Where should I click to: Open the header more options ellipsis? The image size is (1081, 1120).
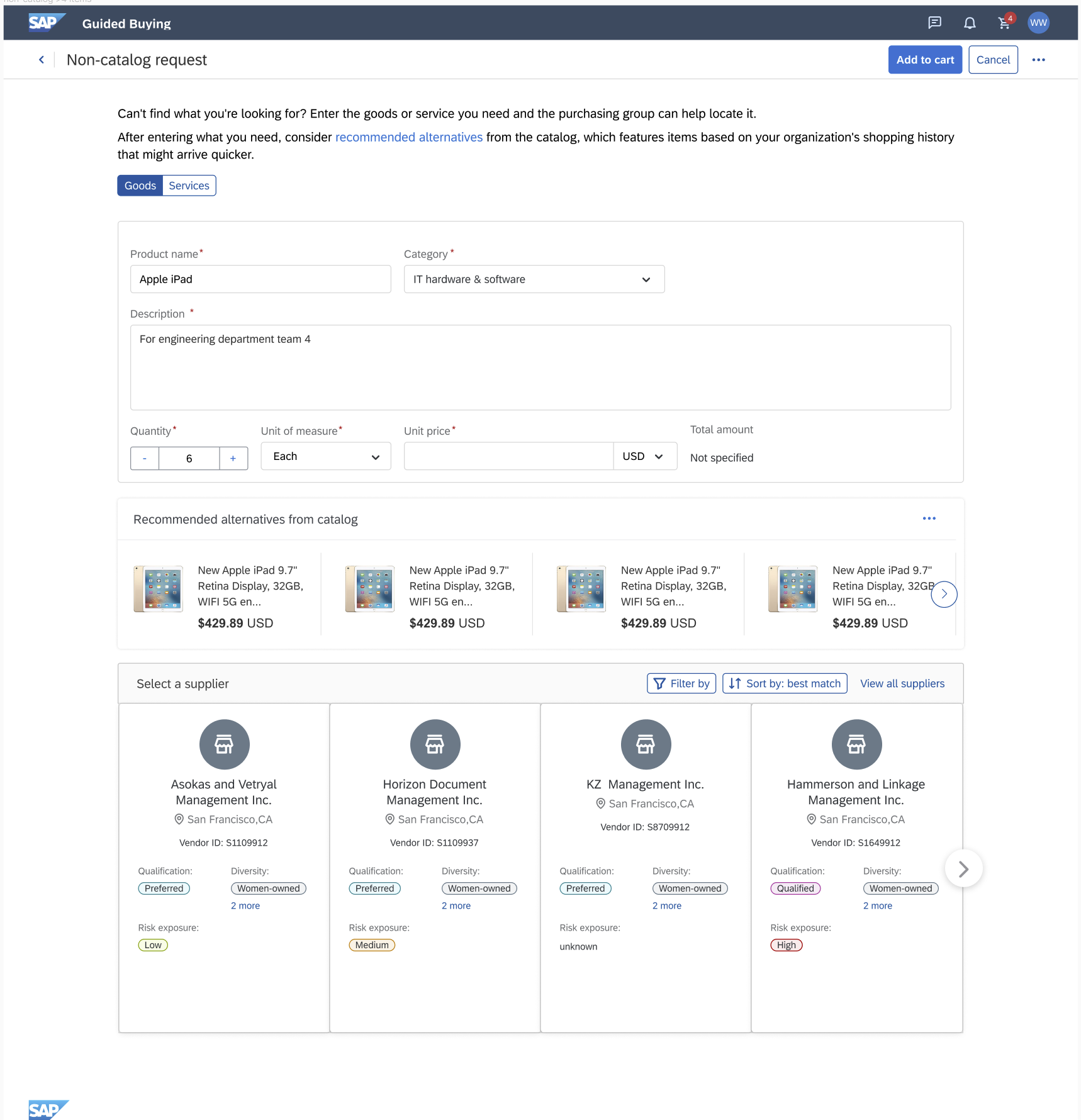coord(1039,60)
